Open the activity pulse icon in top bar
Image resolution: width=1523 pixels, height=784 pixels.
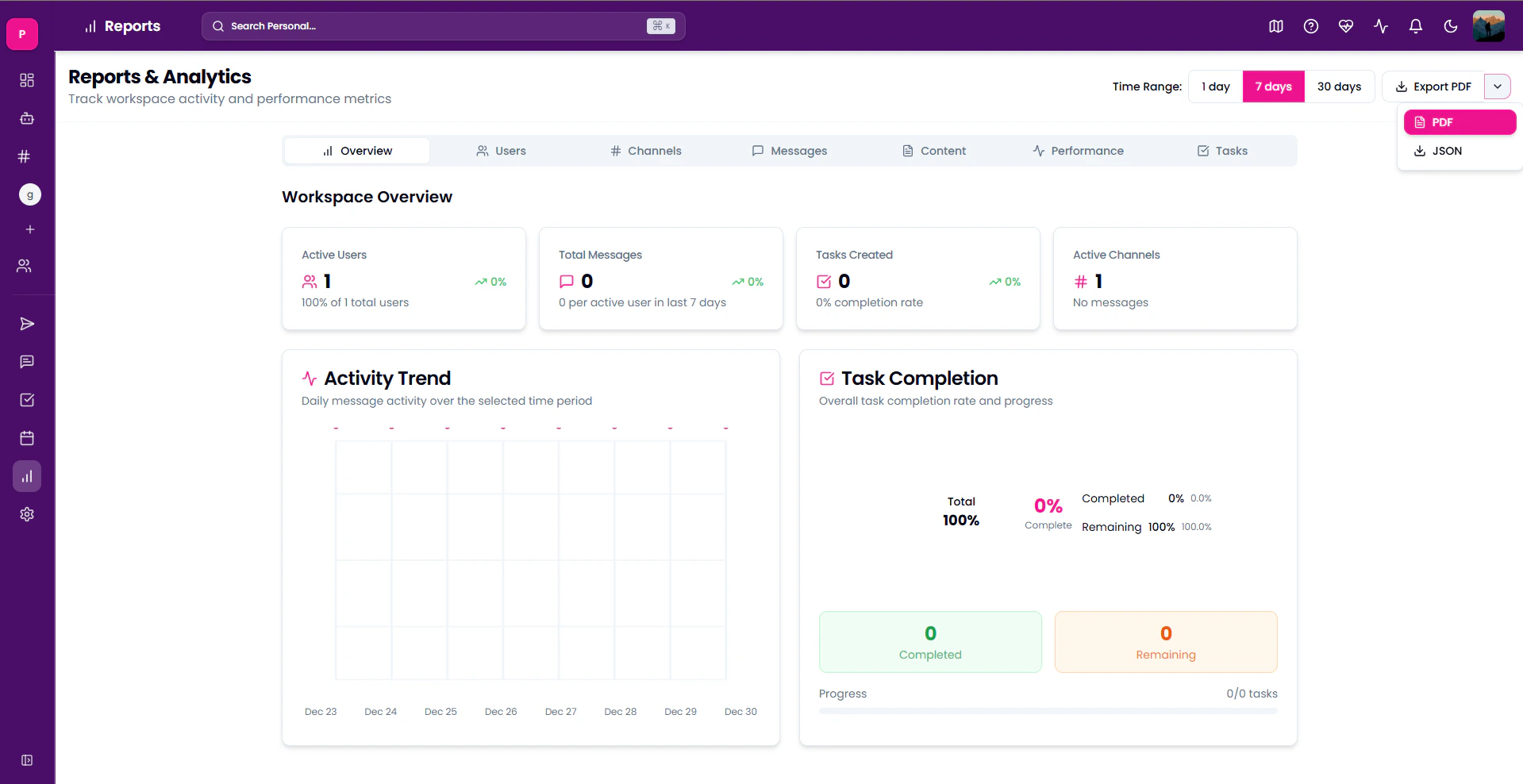pos(1381,26)
